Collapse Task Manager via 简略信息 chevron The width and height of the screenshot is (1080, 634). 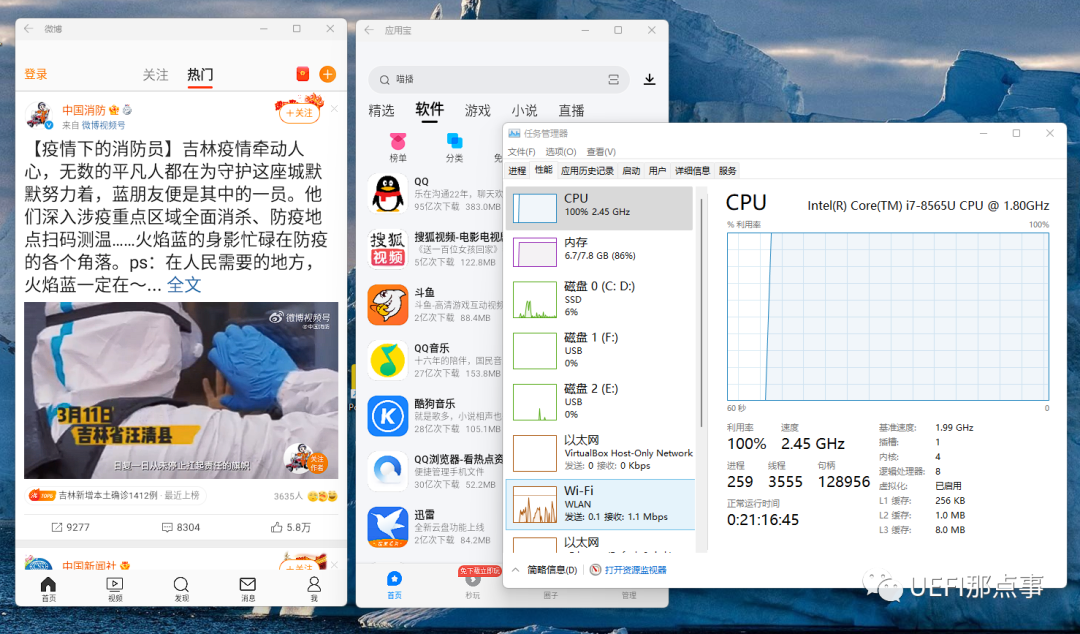click(x=517, y=570)
